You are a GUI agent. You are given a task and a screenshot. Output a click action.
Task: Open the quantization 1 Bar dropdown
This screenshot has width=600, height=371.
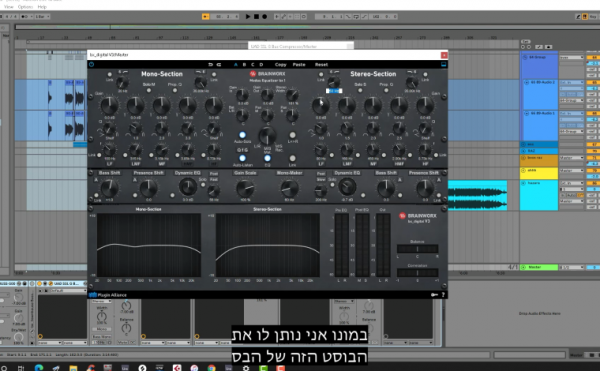tap(42, 16)
